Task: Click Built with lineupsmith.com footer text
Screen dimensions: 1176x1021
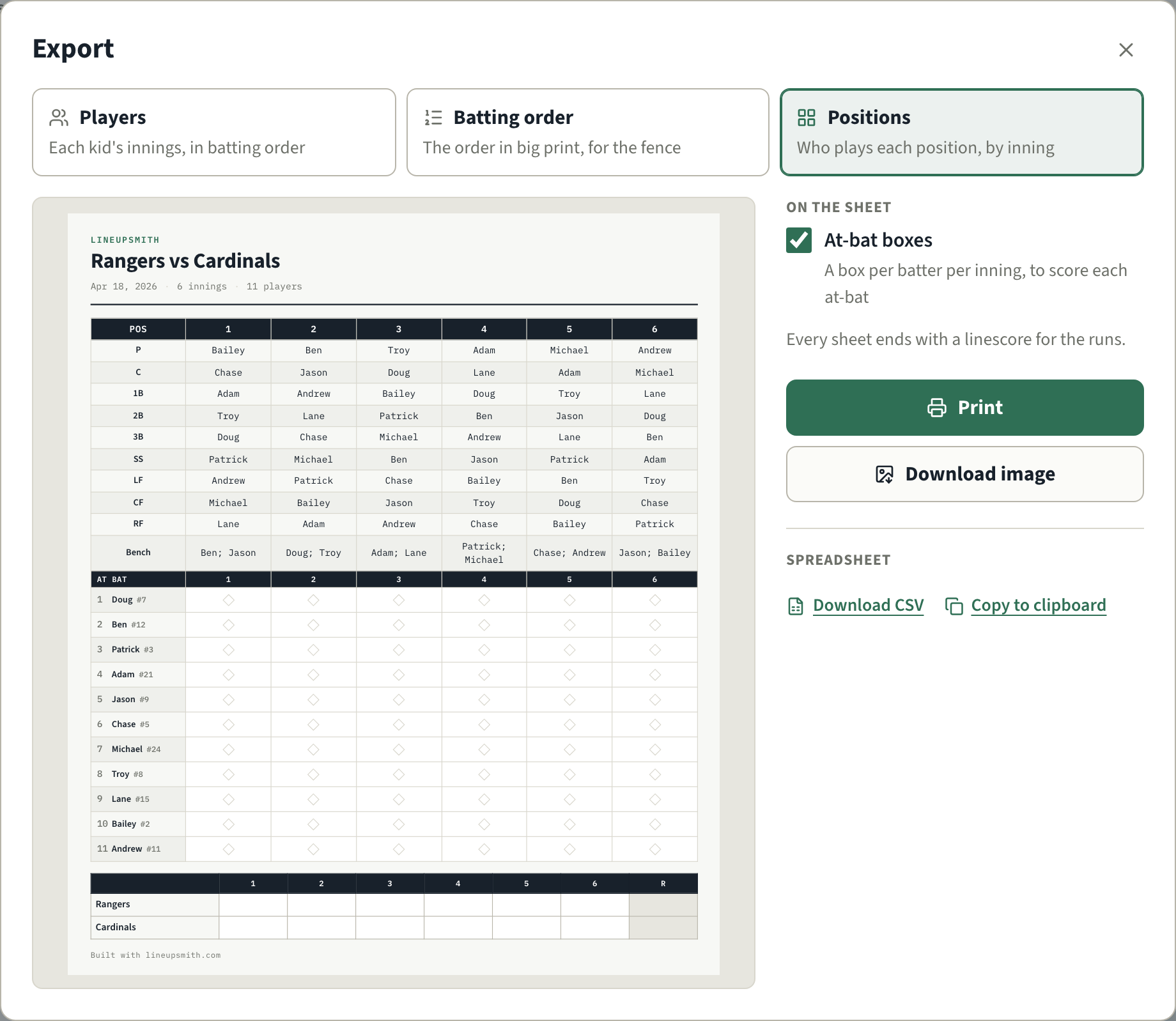Action: click(x=155, y=955)
